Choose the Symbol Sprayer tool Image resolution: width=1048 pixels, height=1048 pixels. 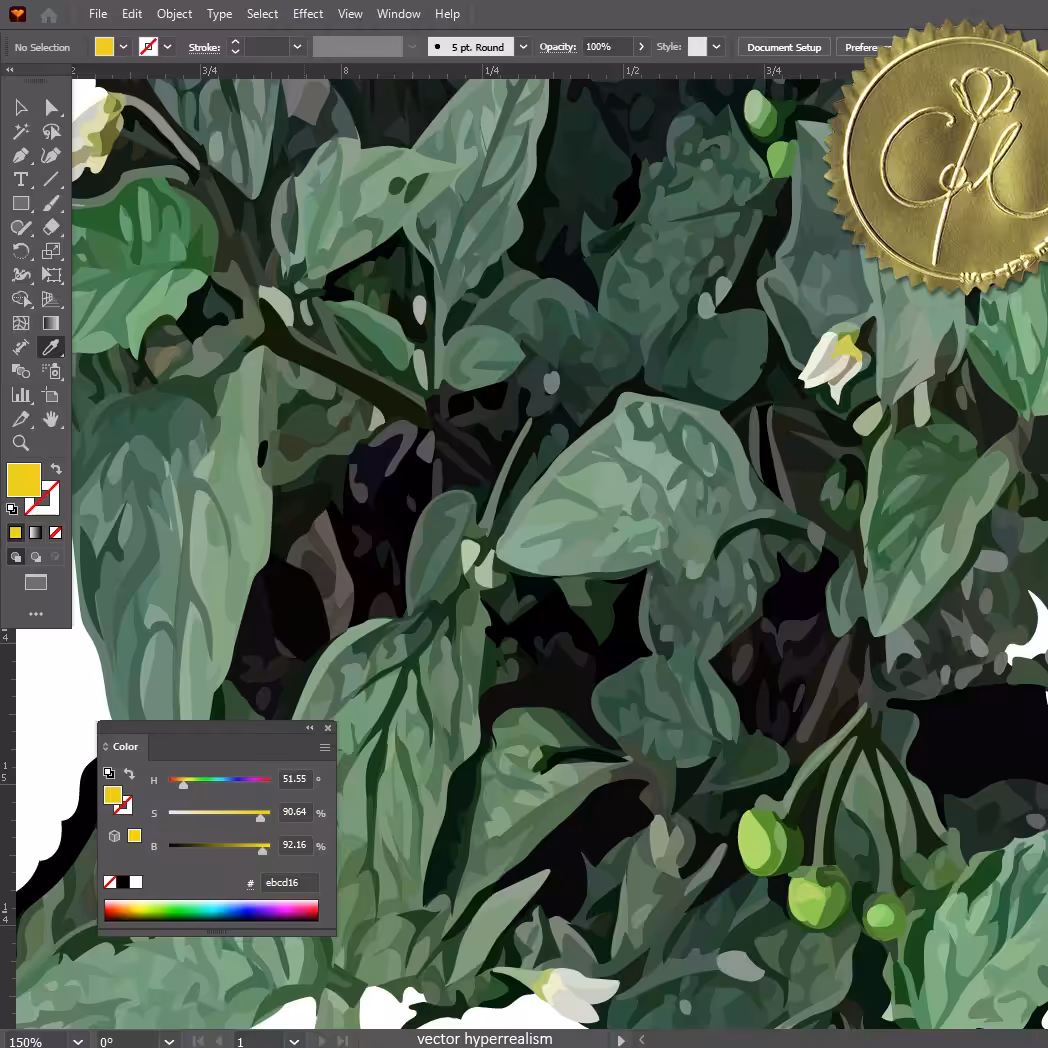point(51,372)
